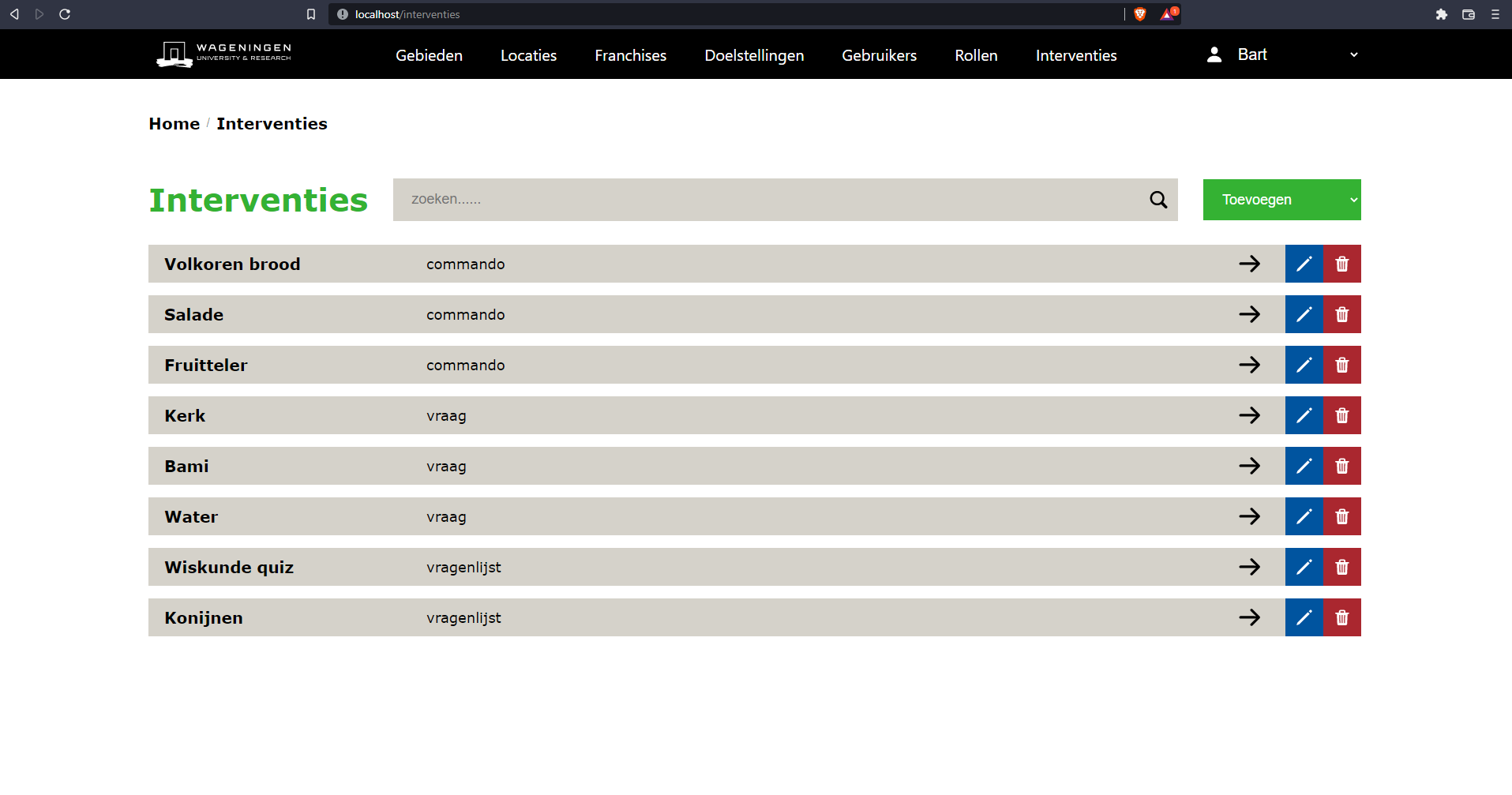Click the Home breadcrumb link
Viewport: 1512px width, 795px height.
tap(174, 124)
